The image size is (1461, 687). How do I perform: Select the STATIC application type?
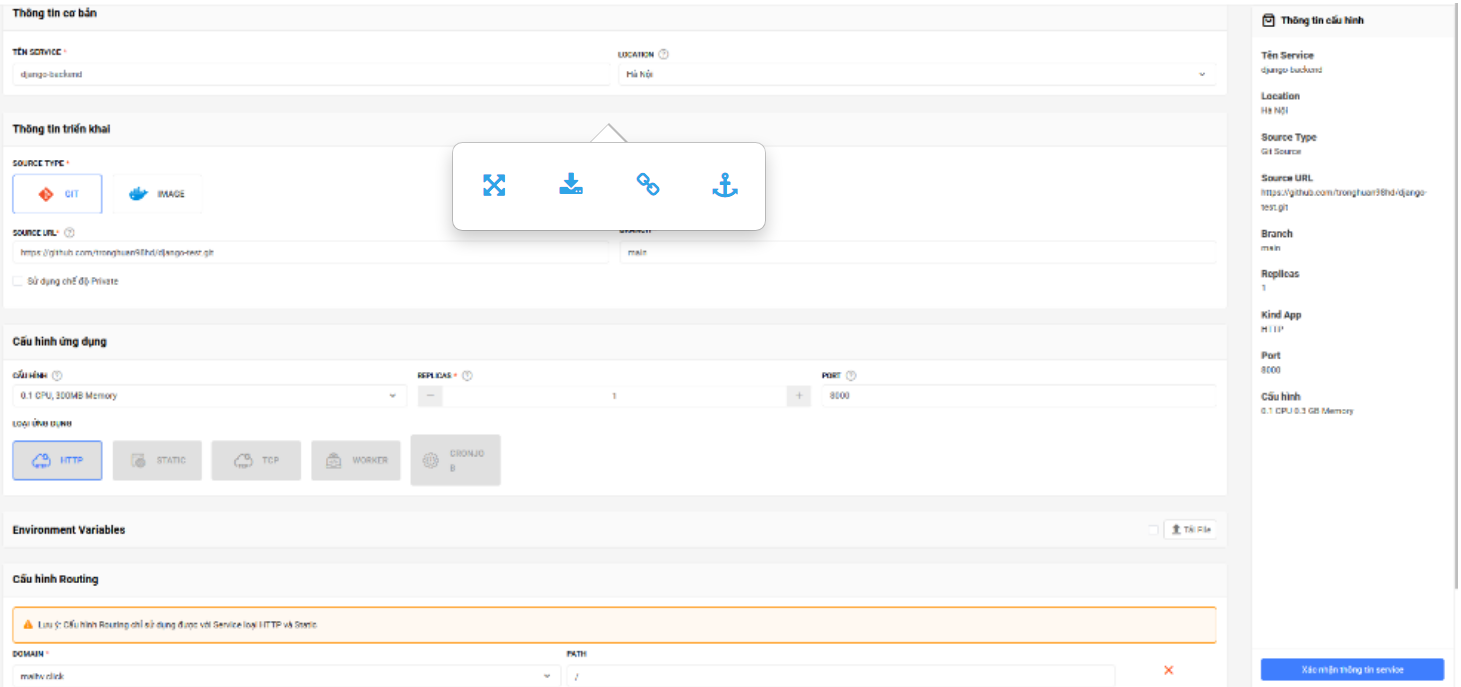coord(156,459)
